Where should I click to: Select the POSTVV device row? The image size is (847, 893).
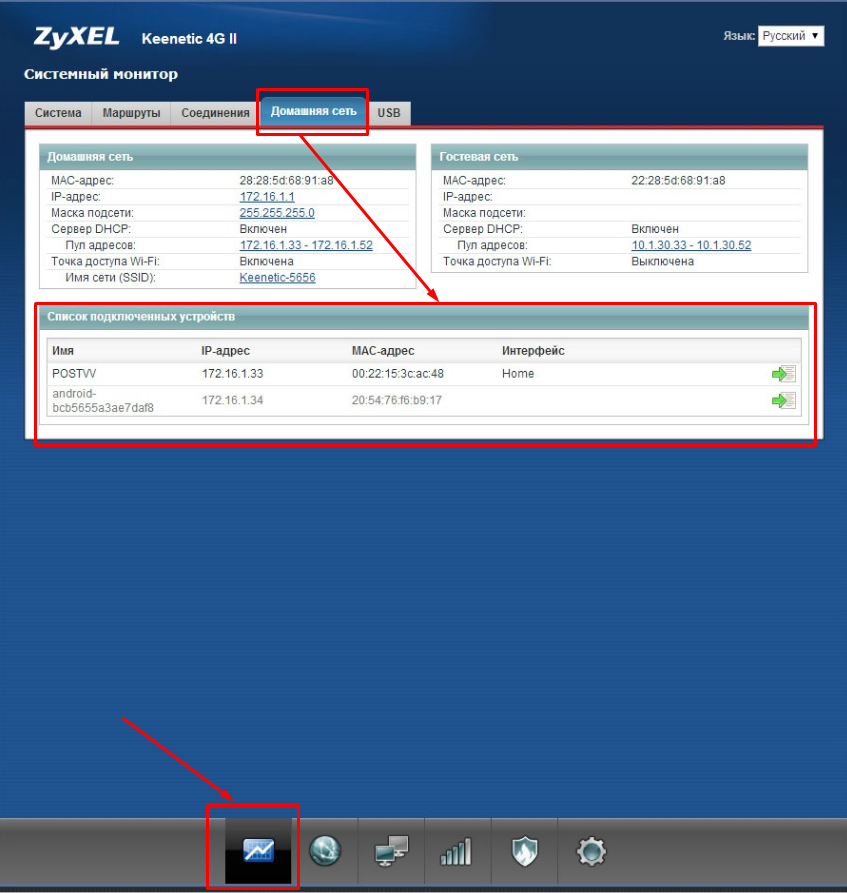point(300,374)
